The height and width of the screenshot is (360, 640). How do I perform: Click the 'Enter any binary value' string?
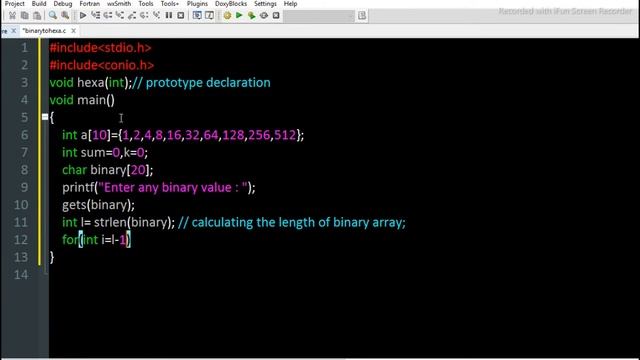point(173,188)
